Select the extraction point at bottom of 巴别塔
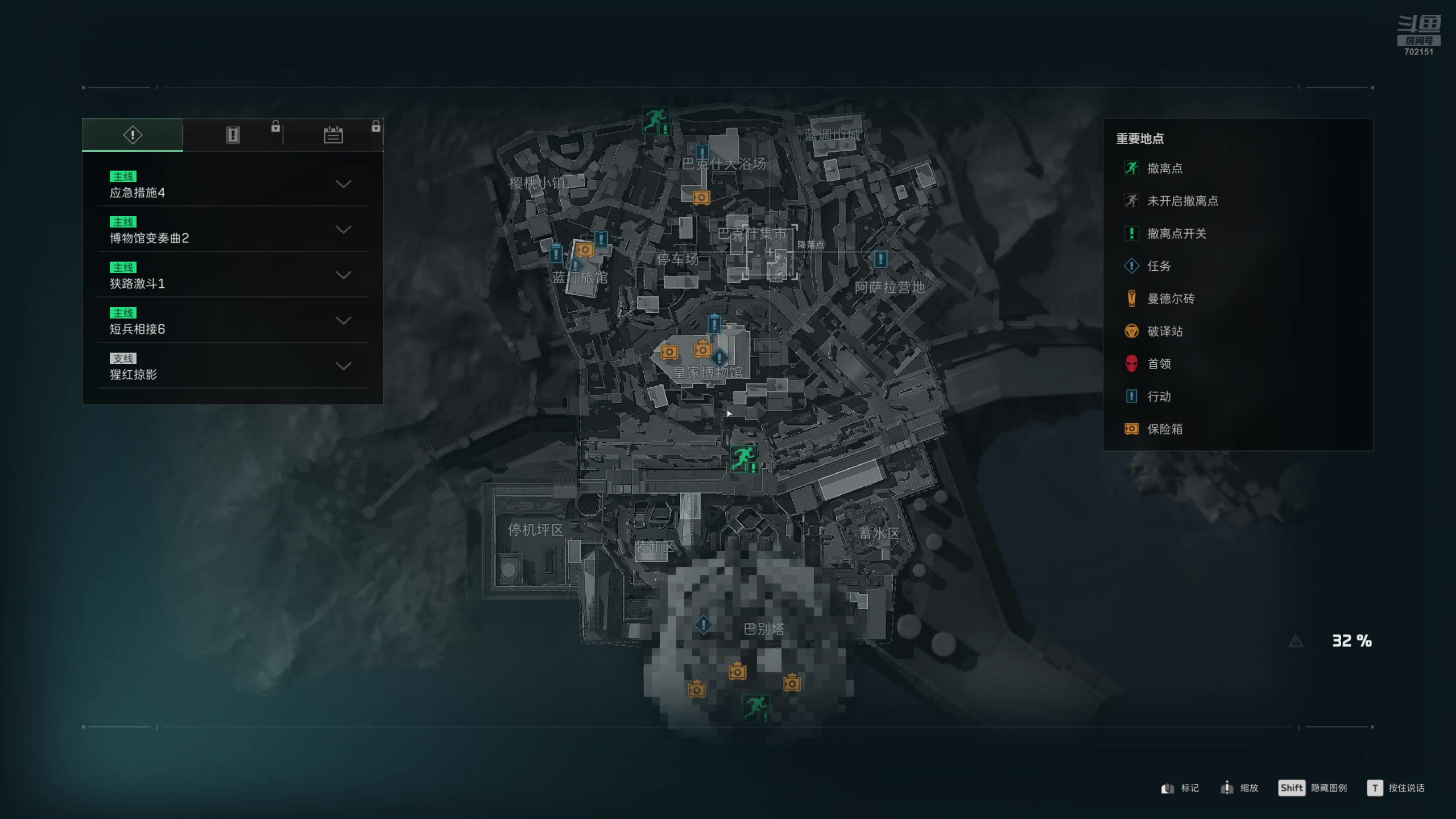The height and width of the screenshot is (819, 1456). tap(756, 708)
